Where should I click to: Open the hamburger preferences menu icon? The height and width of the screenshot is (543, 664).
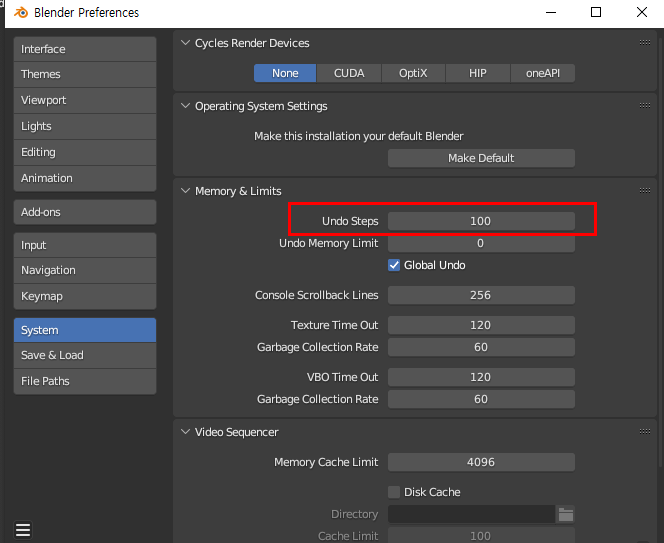pos(23,529)
